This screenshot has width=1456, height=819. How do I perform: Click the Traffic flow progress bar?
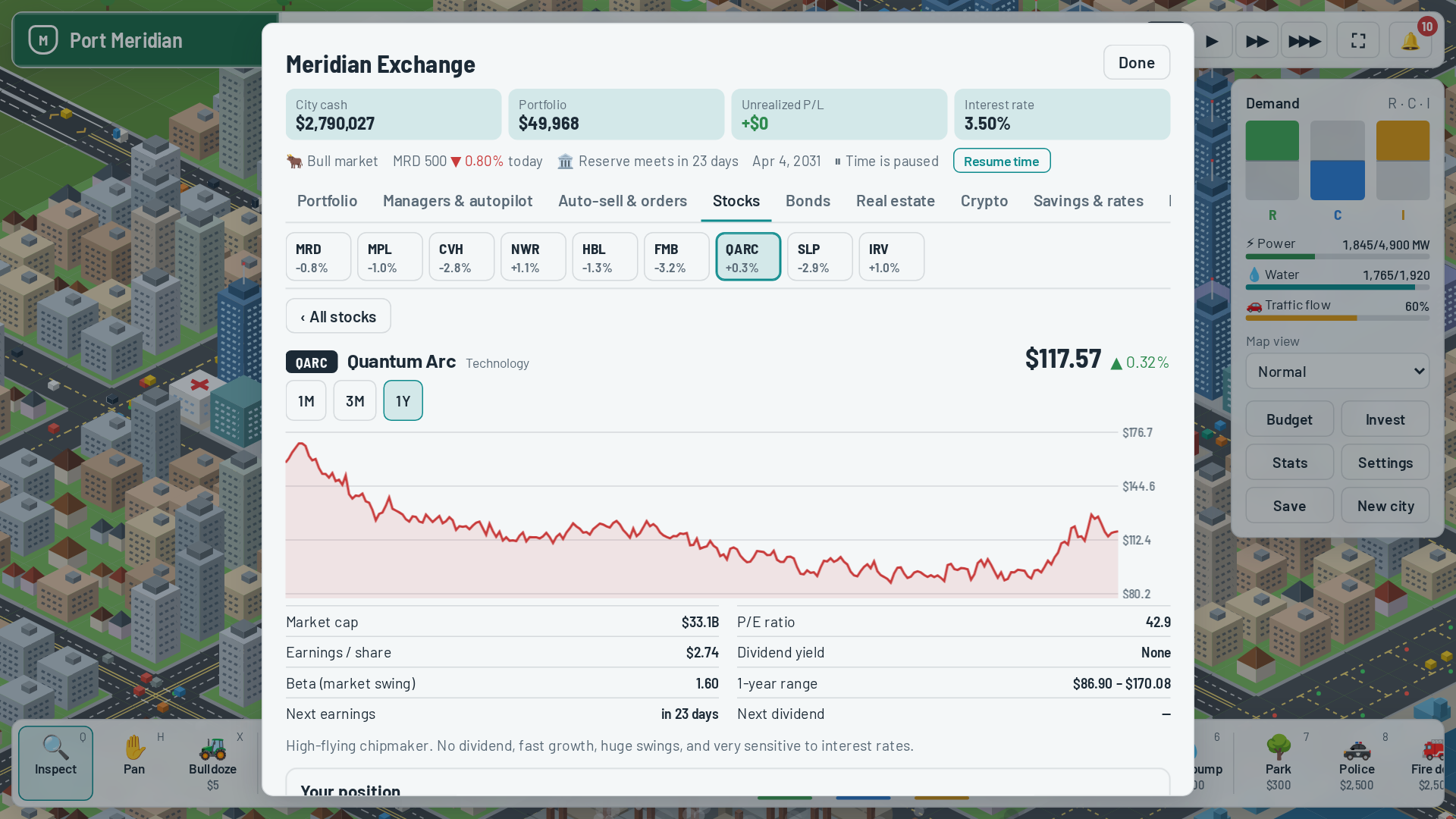point(1338,318)
